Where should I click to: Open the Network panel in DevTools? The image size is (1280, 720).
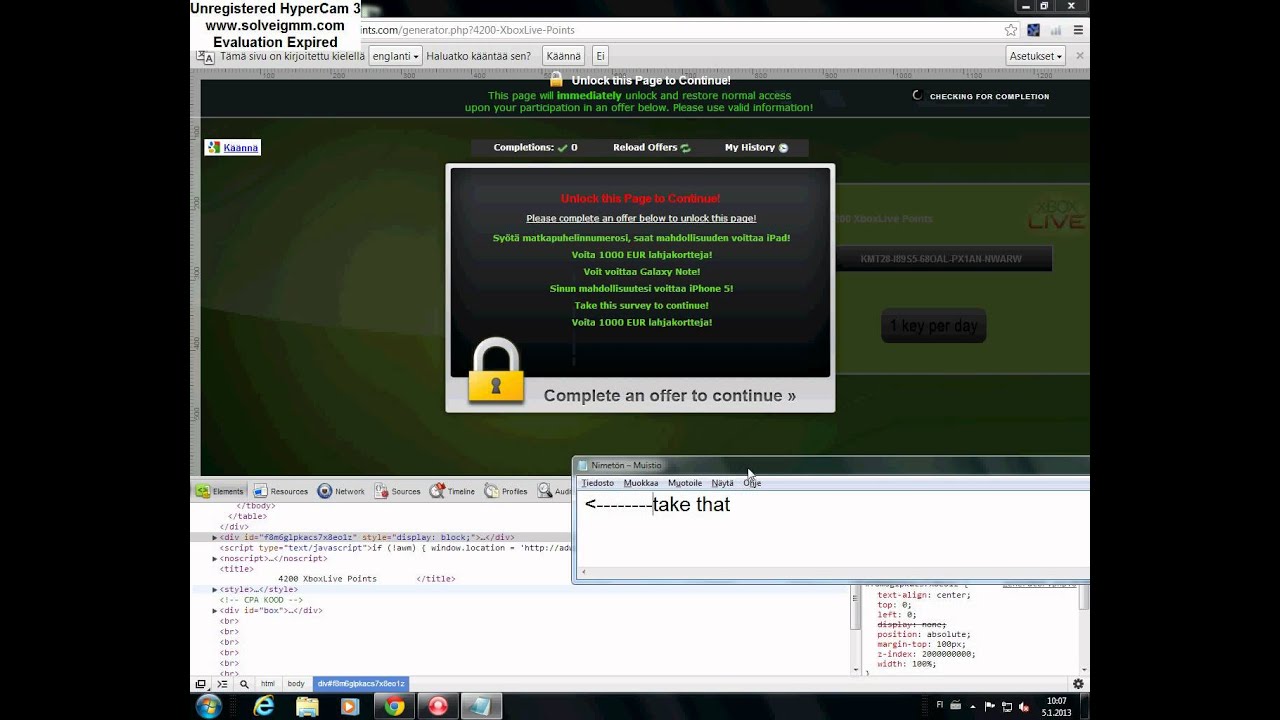(341, 491)
